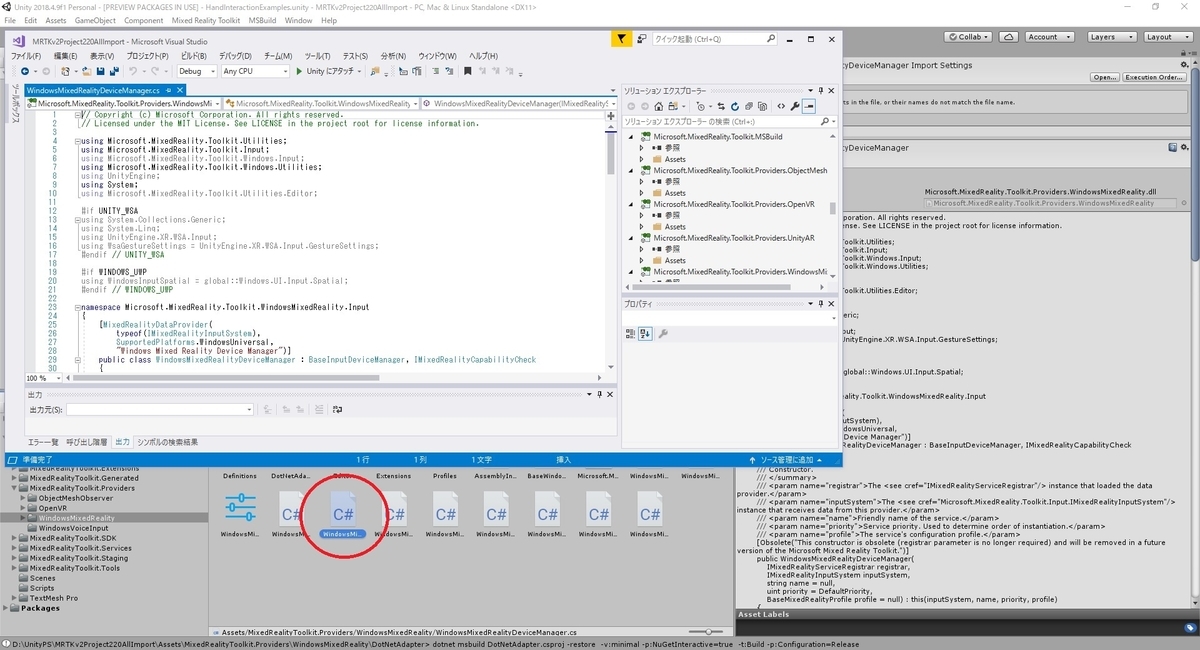Click View Code icon in Solution Explorer
Viewport: 1200px width, 650px height.
(x=781, y=107)
